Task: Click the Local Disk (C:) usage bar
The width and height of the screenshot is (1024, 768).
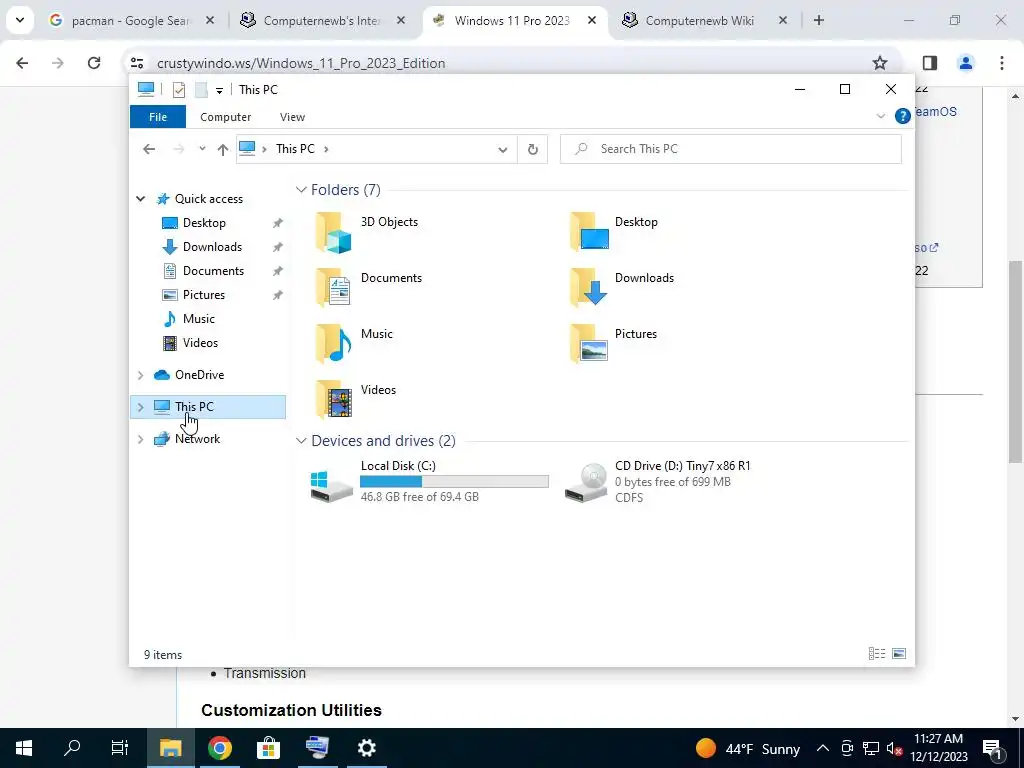Action: click(454, 482)
